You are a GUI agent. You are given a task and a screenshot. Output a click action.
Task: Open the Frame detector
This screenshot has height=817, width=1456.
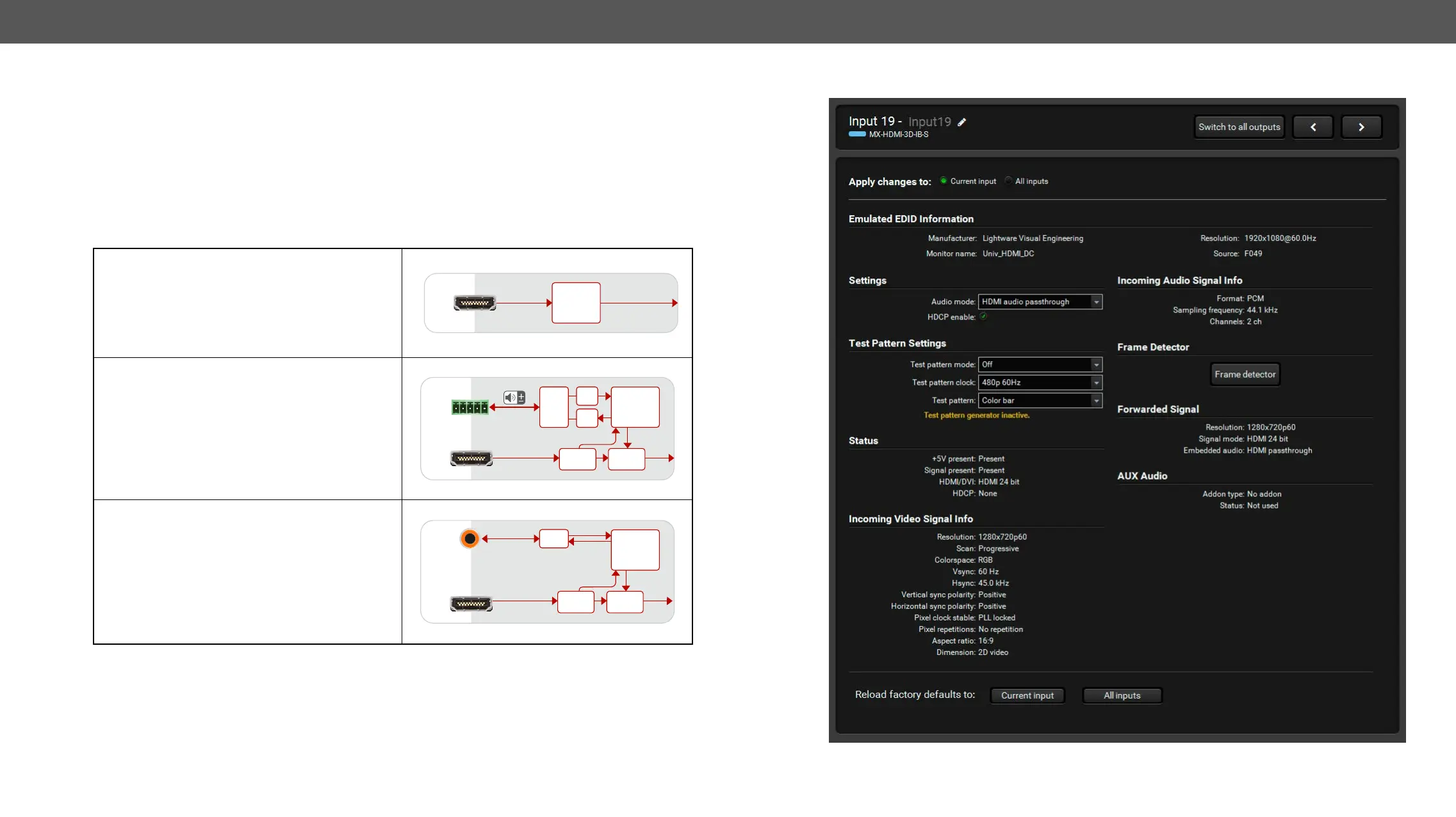1245,374
